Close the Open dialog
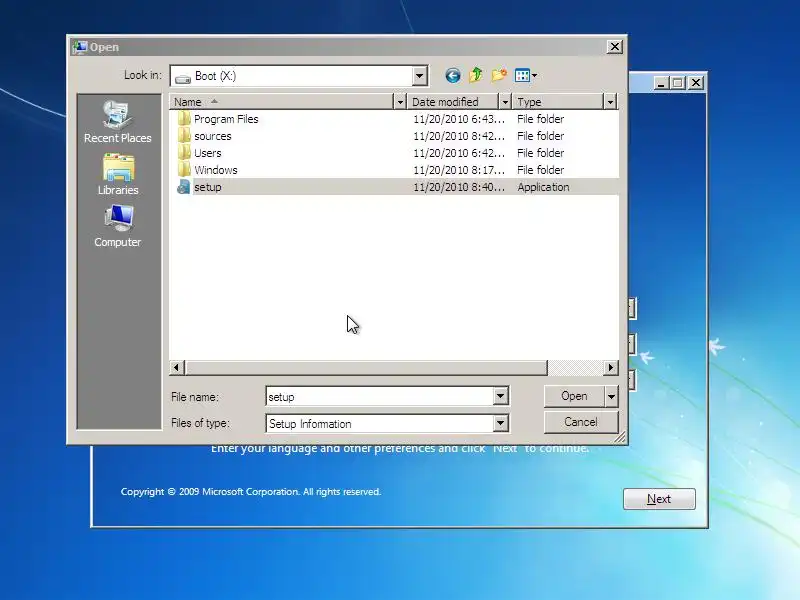The width and height of the screenshot is (800, 600). 615,47
